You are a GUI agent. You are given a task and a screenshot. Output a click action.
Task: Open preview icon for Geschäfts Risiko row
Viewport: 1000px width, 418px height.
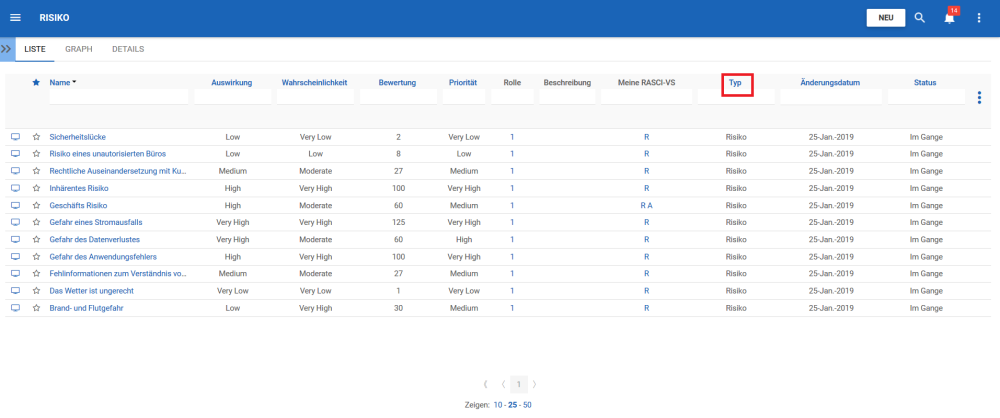click(x=15, y=205)
